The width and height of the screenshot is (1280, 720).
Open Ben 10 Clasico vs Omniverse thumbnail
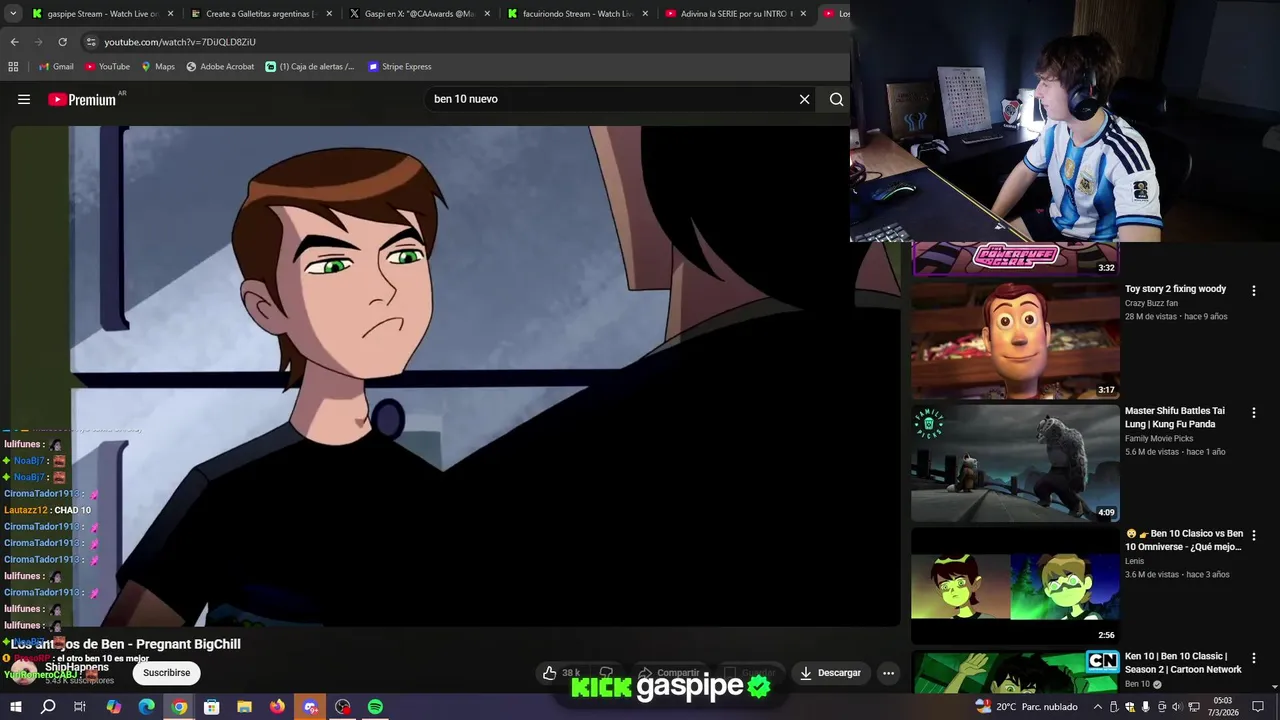[x=1015, y=585]
